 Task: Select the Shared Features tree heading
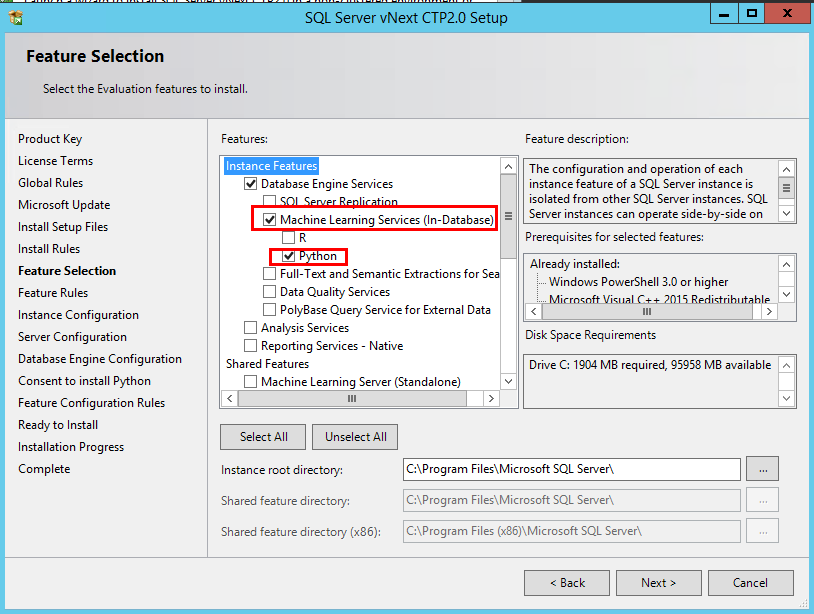pos(267,364)
